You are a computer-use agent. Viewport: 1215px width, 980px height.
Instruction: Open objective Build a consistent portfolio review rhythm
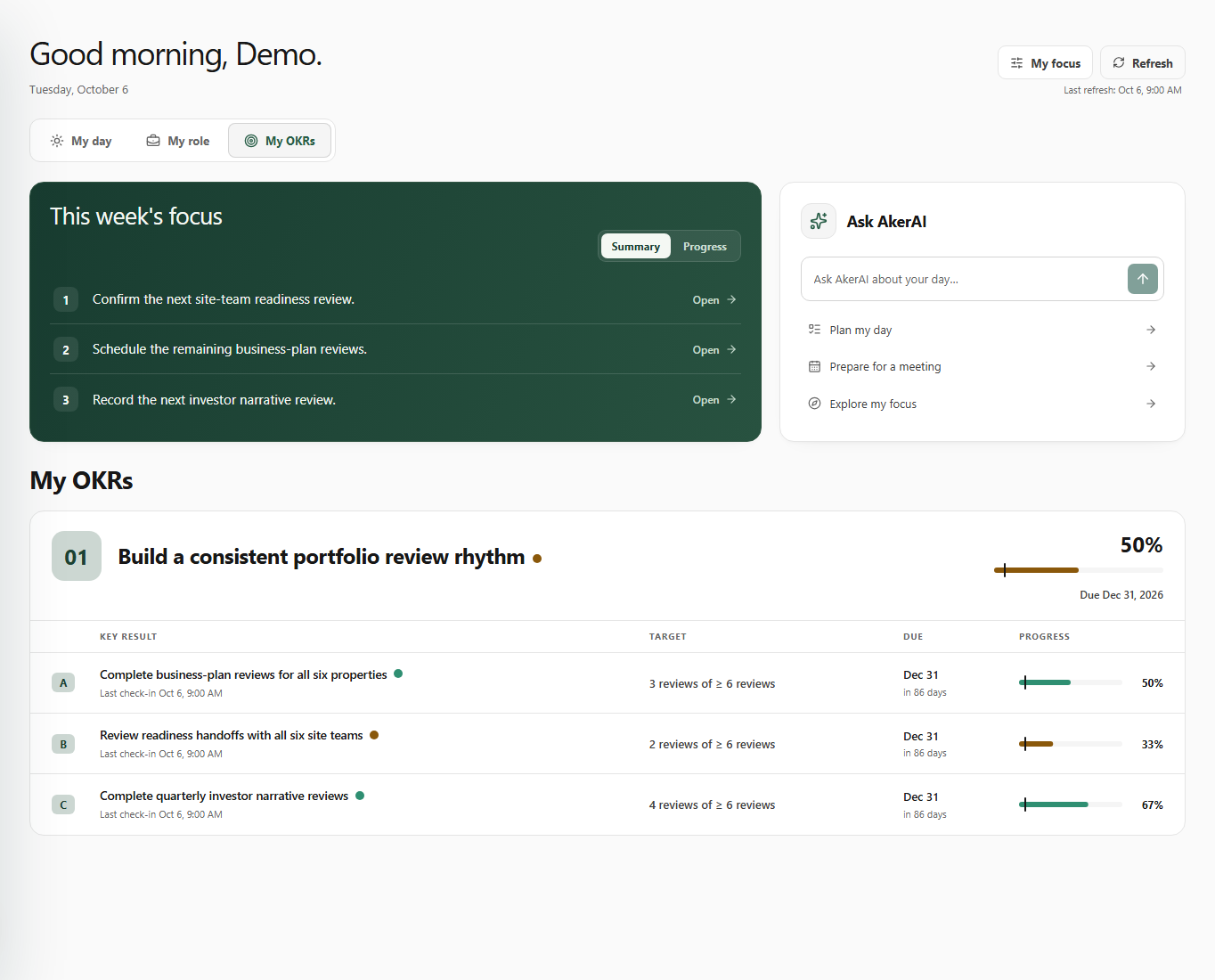coord(322,557)
